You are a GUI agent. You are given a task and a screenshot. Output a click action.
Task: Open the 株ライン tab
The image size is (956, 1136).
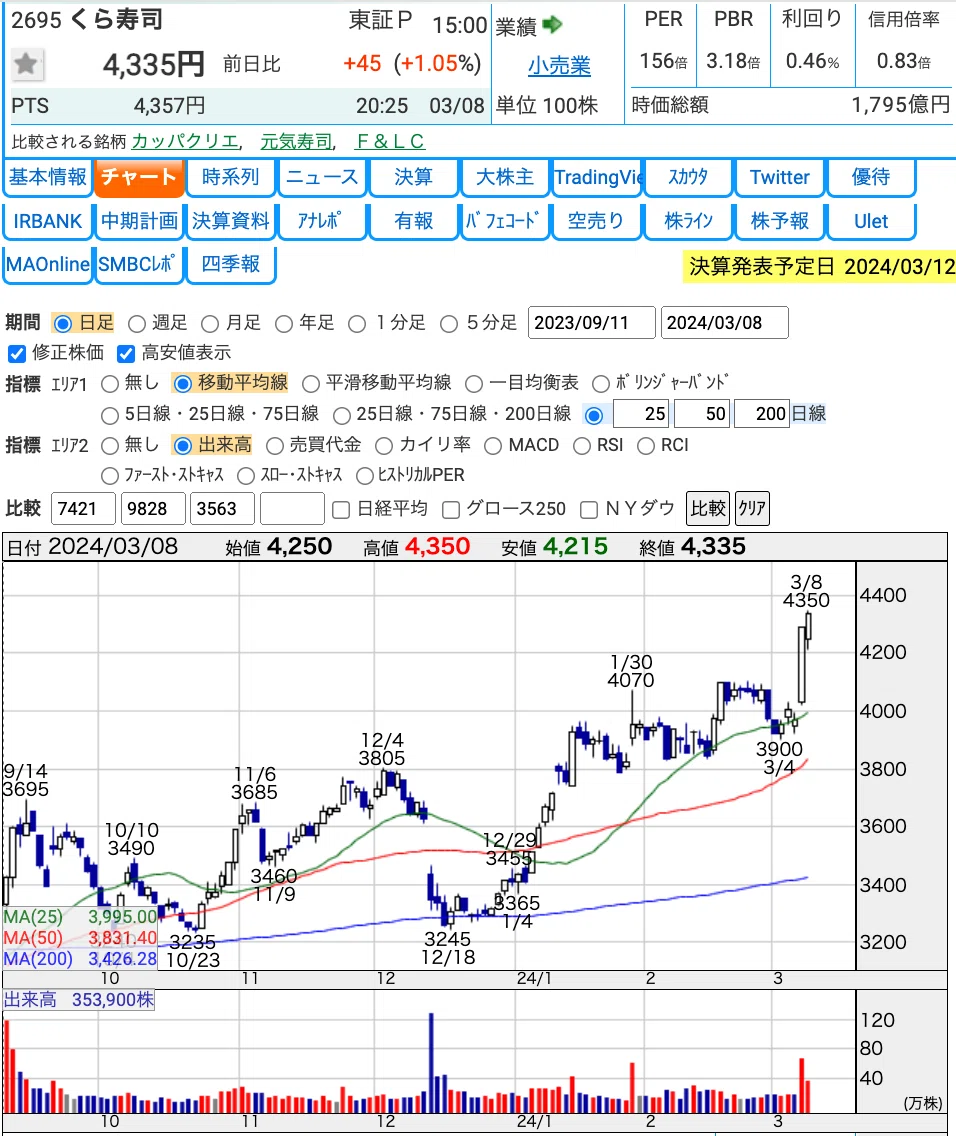[x=688, y=221]
